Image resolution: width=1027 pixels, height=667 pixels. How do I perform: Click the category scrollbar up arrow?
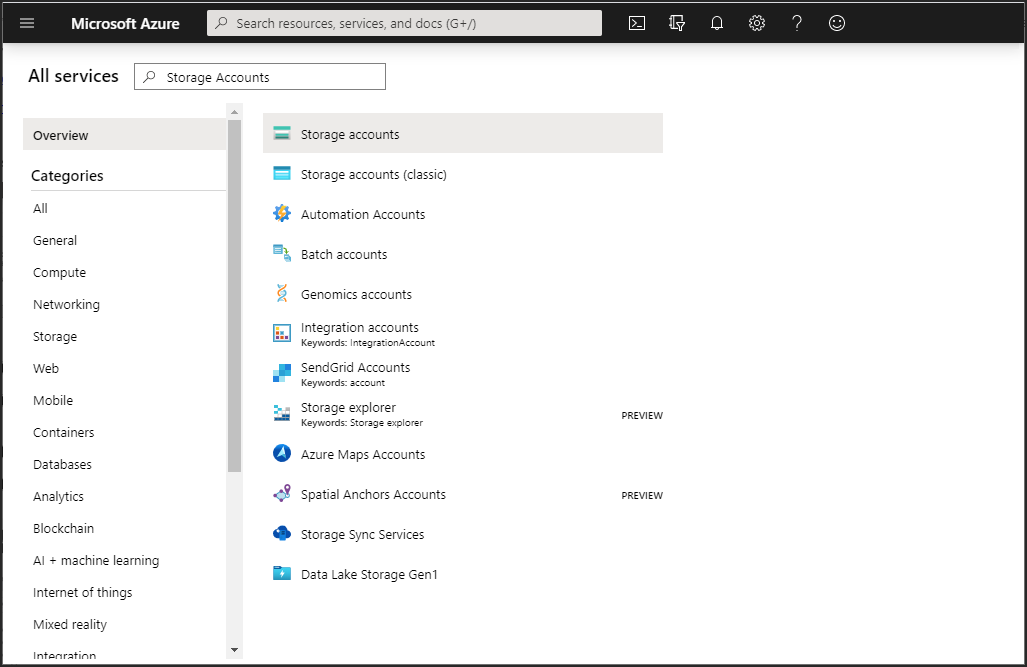[234, 112]
